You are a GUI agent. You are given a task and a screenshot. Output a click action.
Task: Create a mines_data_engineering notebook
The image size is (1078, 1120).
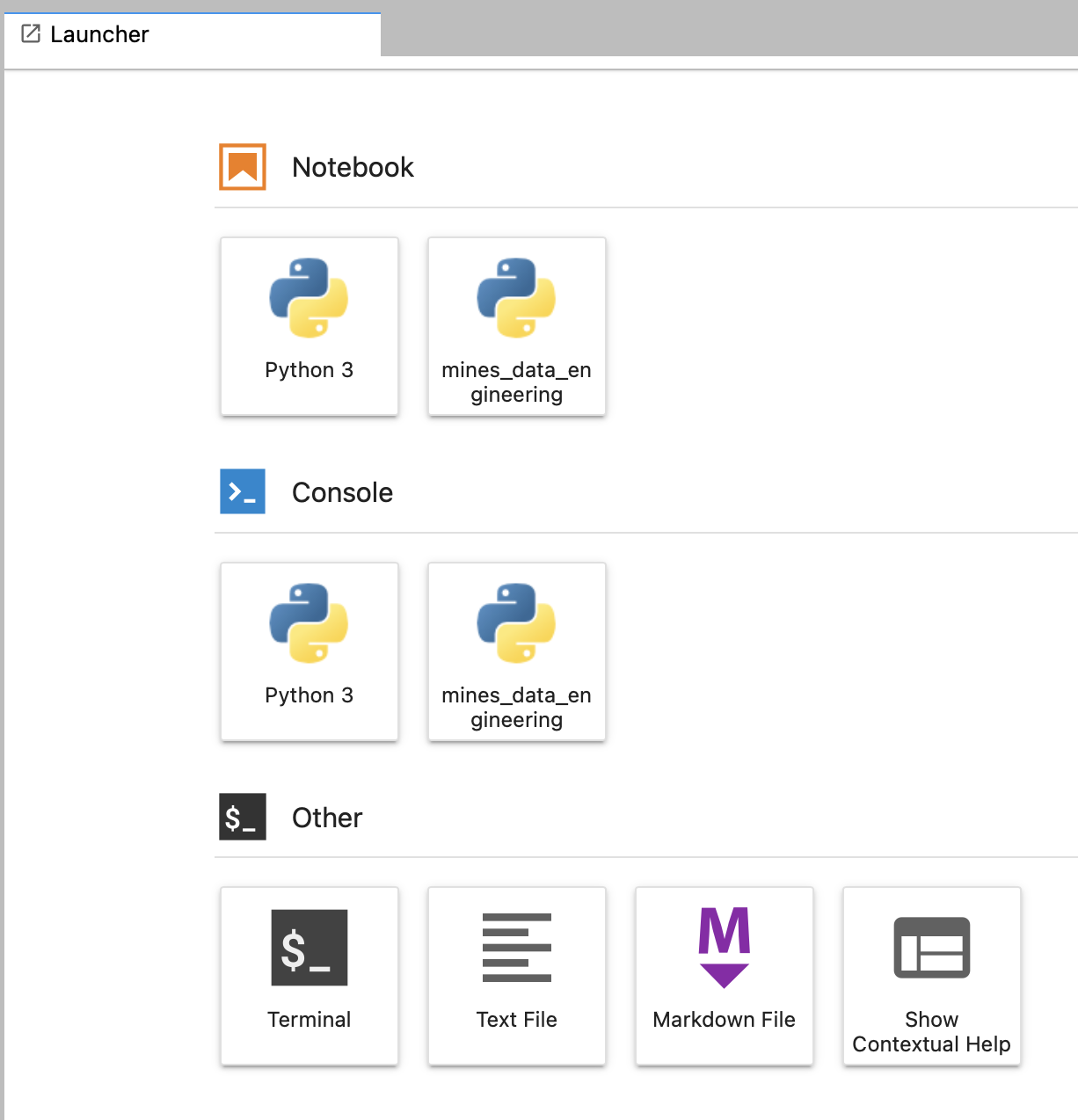[516, 325]
